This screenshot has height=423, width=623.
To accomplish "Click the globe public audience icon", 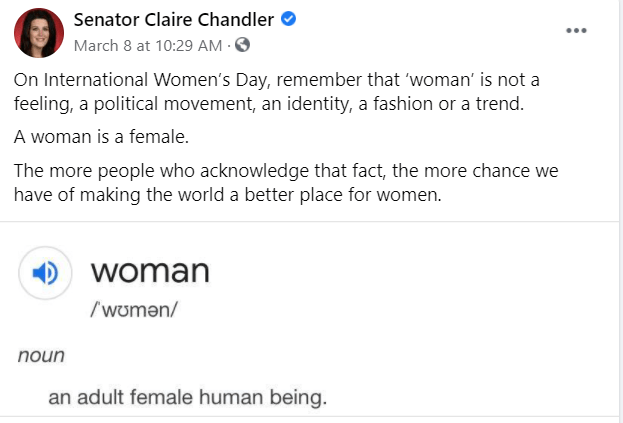I will coord(242,45).
